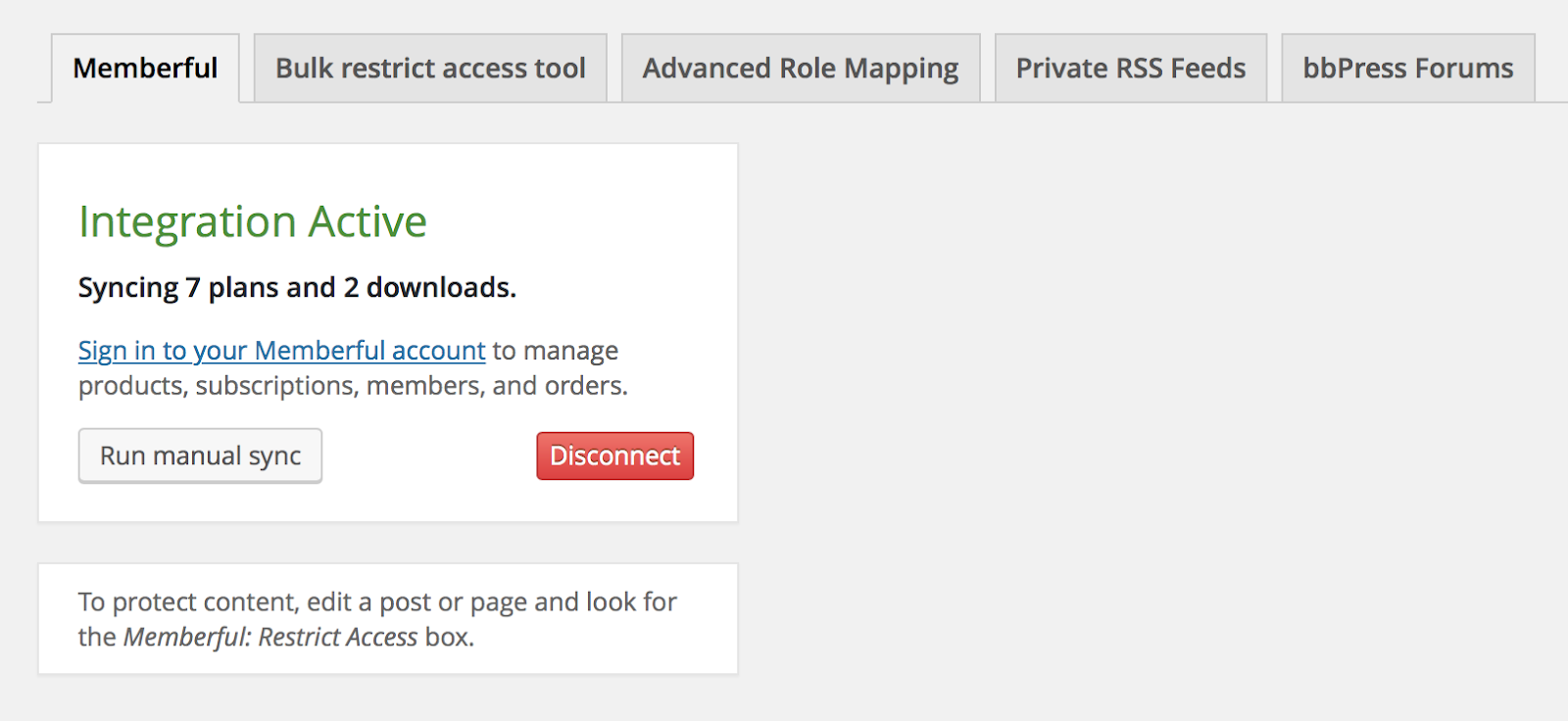The height and width of the screenshot is (721, 1568).
Task: Select the Memberful tab
Action: click(x=145, y=69)
